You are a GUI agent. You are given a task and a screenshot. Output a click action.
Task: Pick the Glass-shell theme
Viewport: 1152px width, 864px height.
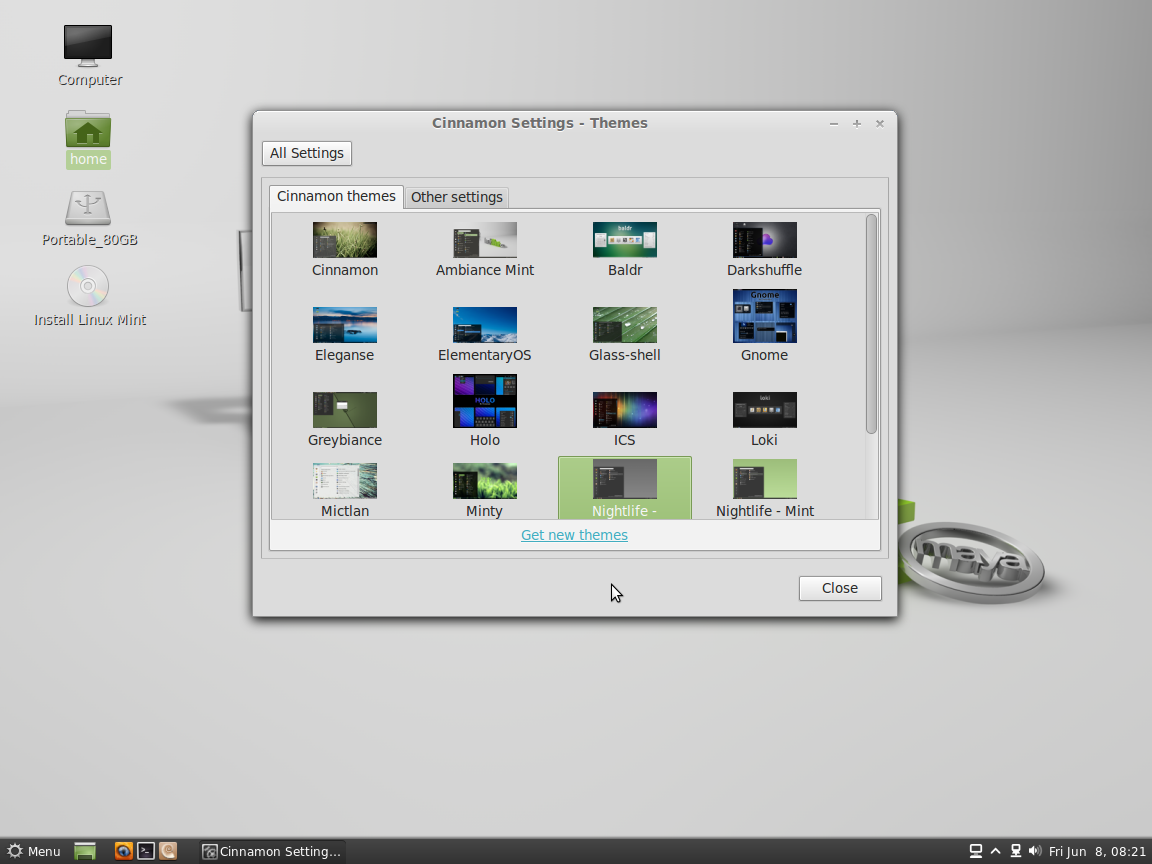624,334
